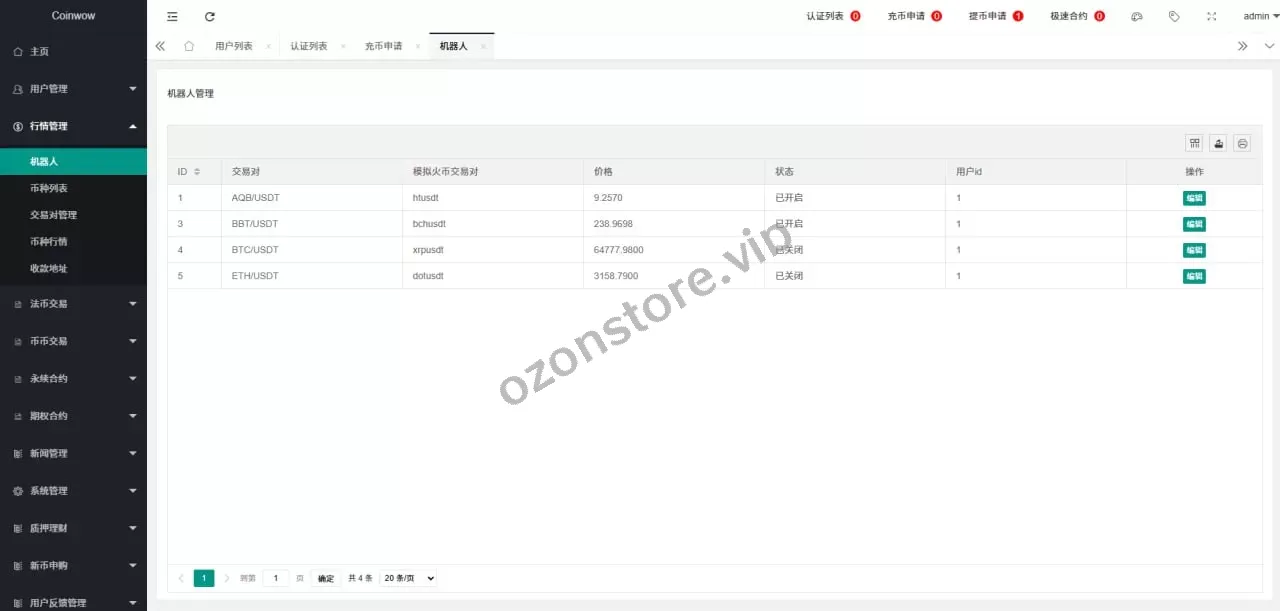Click the tag note icon in the header
The image size is (1280, 611).
click(x=1174, y=17)
